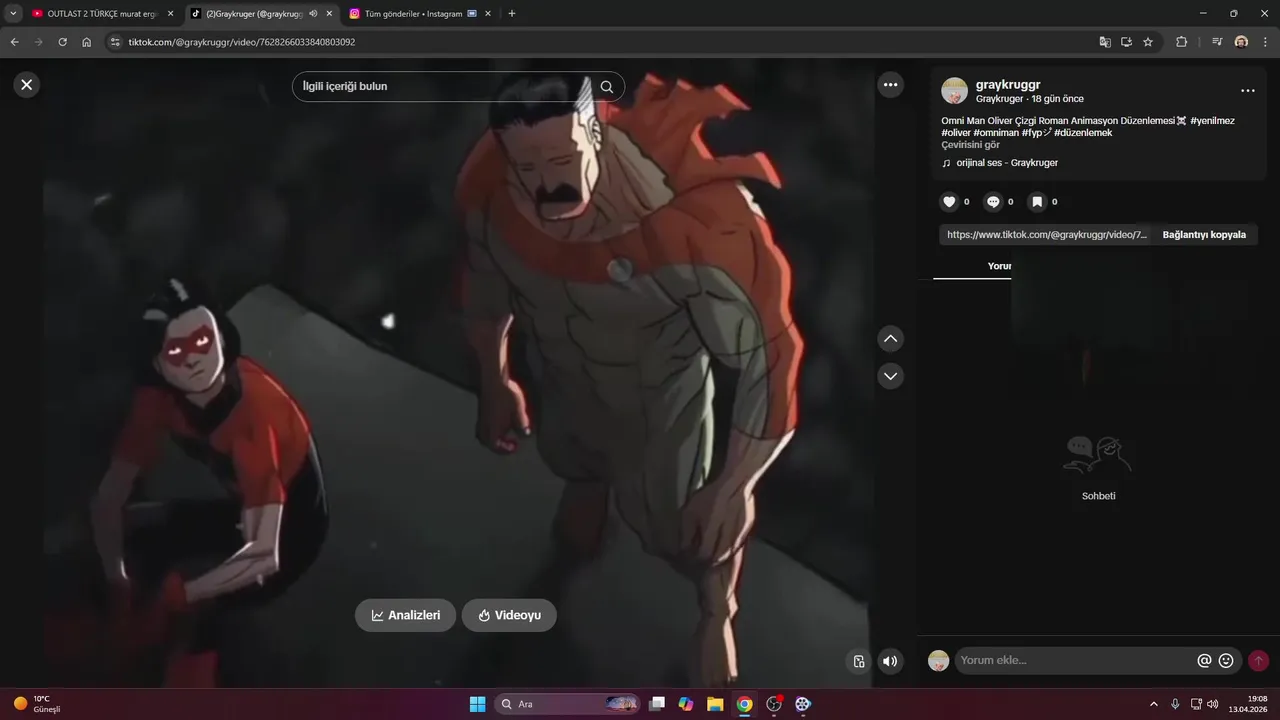Click the taskbar 'Ara' search box
Image resolution: width=1280 pixels, height=720 pixels.
point(567,704)
